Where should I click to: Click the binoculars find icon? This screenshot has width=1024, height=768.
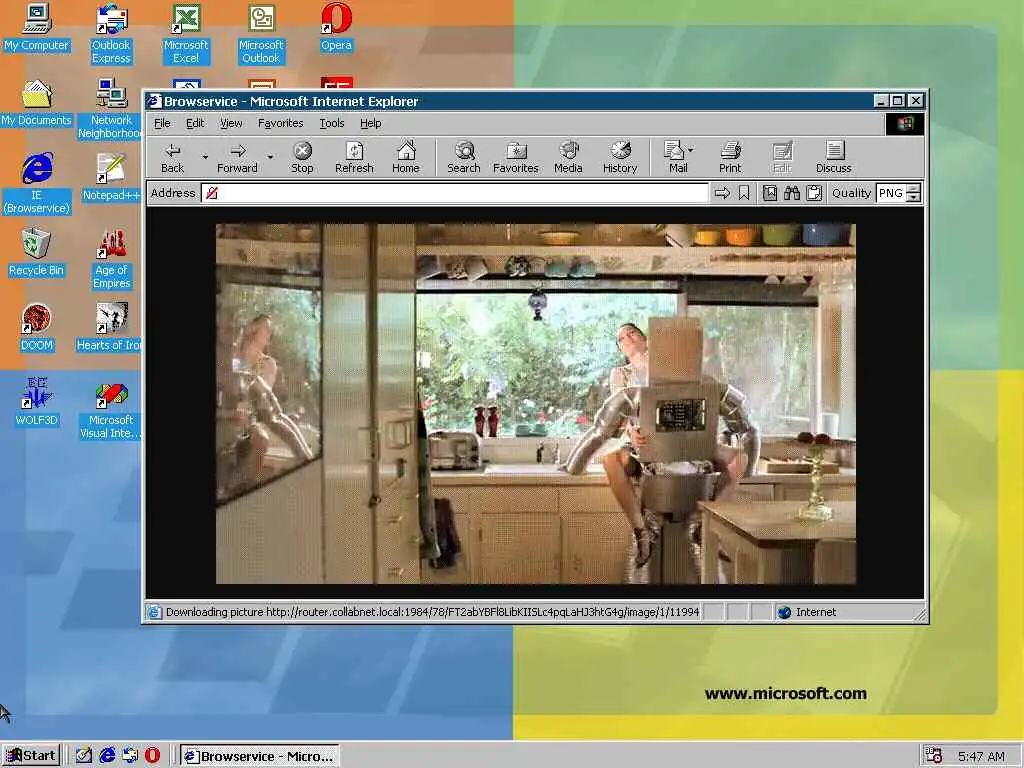792,193
